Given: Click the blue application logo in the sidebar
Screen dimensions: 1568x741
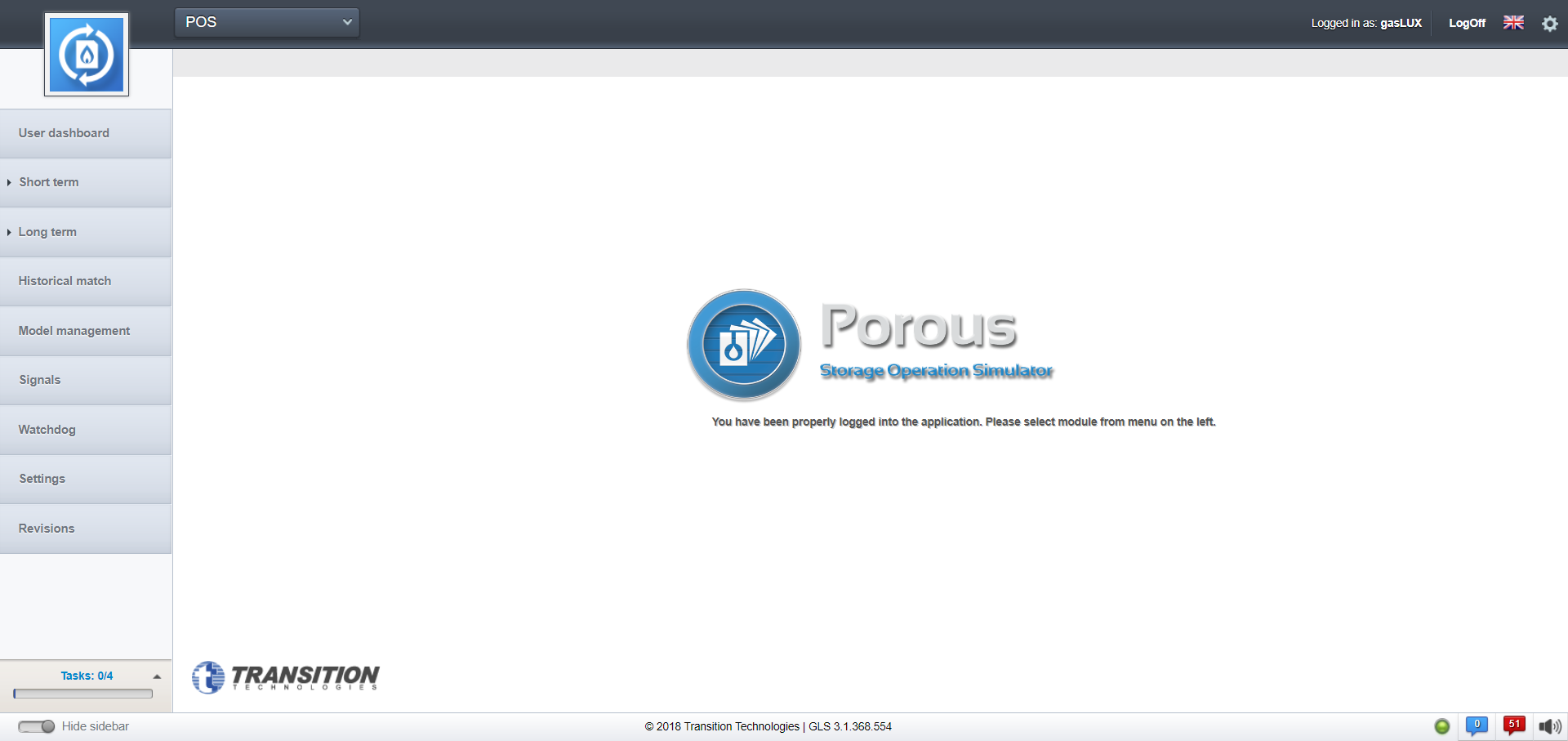Looking at the screenshot, I should click(x=87, y=55).
